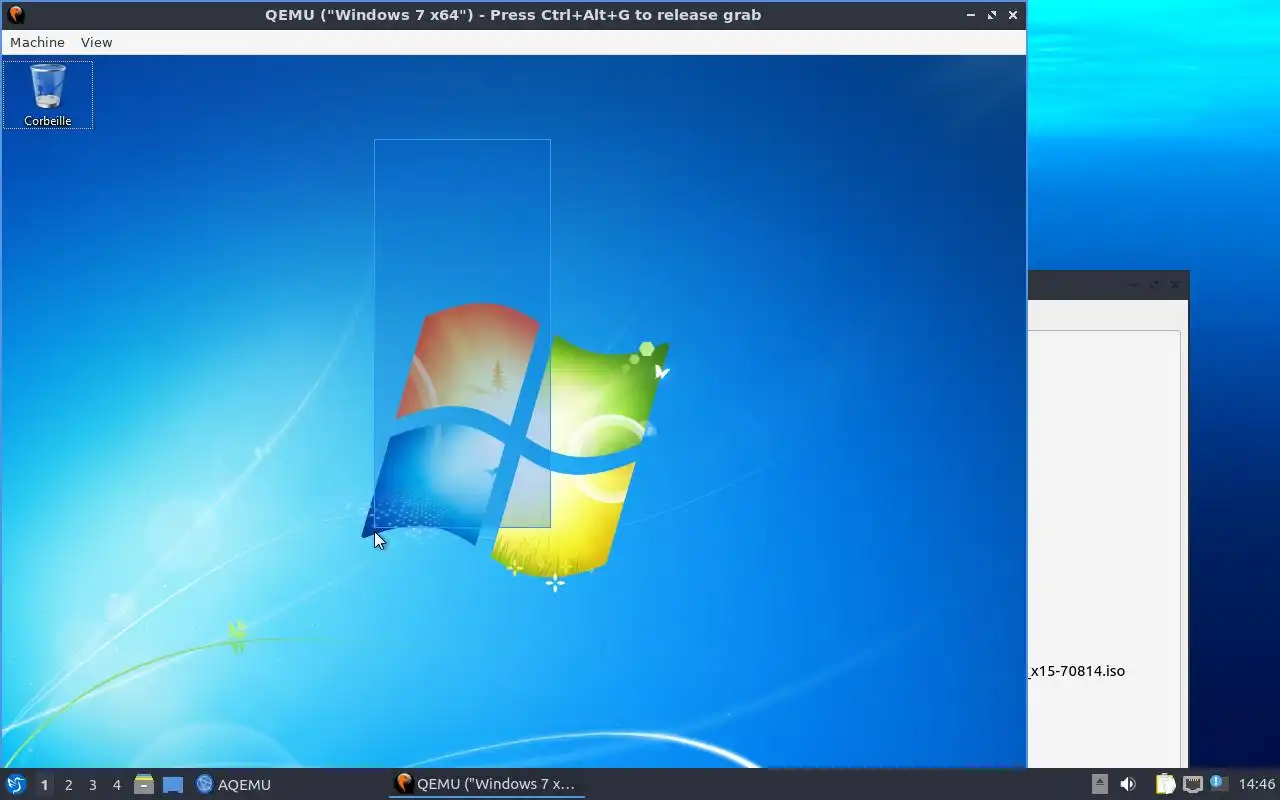Switch to workspace 4 in pager
Screen dimensions: 1280x800
point(116,785)
